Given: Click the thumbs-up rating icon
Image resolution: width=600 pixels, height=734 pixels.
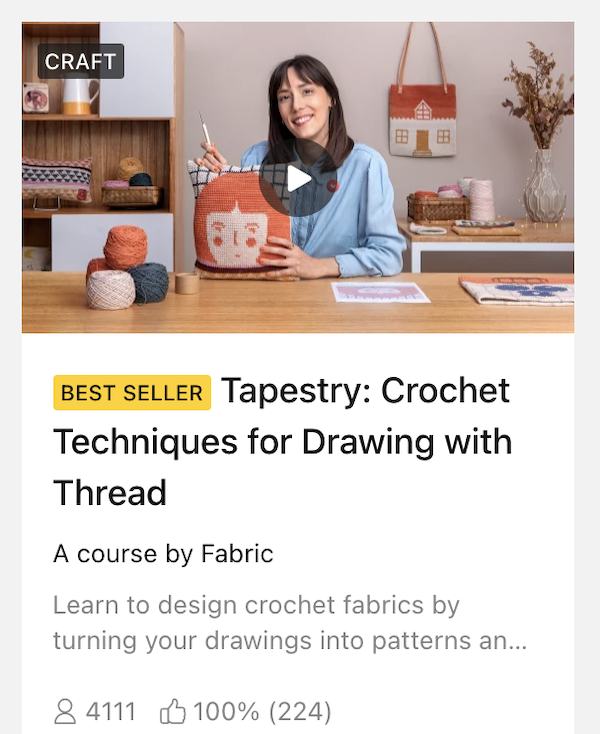Looking at the screenshot, I should [173, 712].
